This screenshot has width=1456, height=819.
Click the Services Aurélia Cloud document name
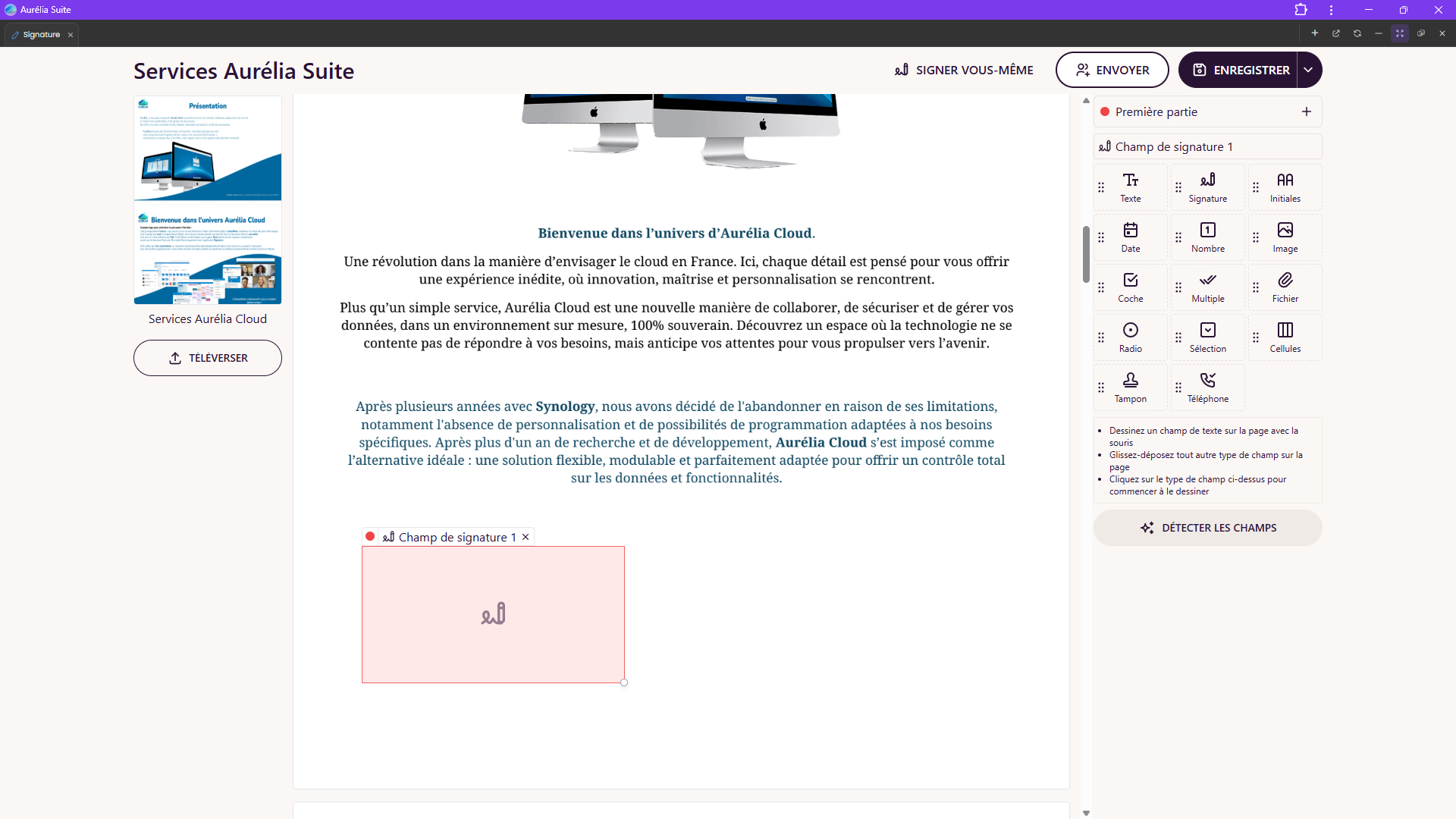pos(208,319)
